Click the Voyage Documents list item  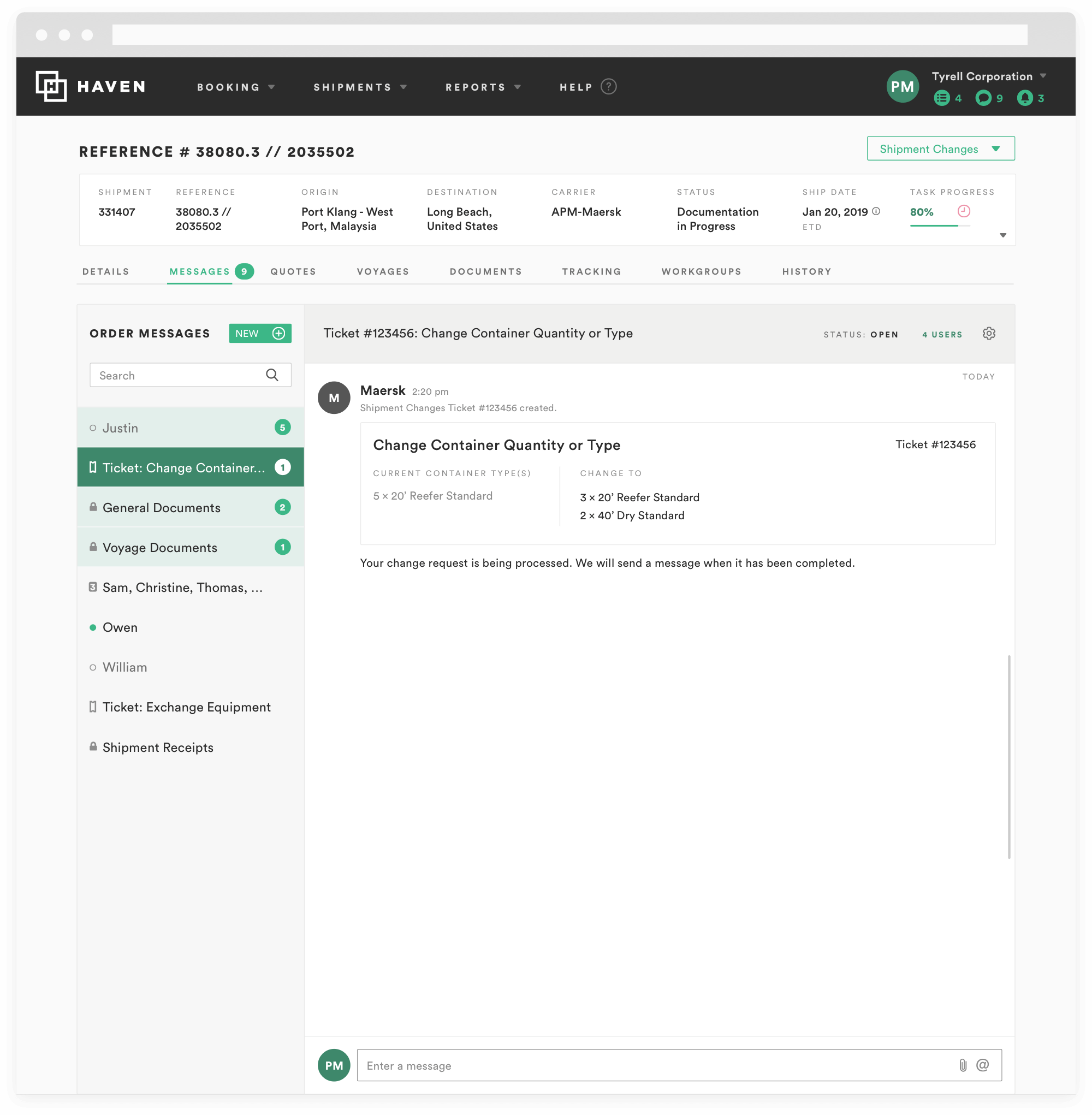click(x=190, y=547)
